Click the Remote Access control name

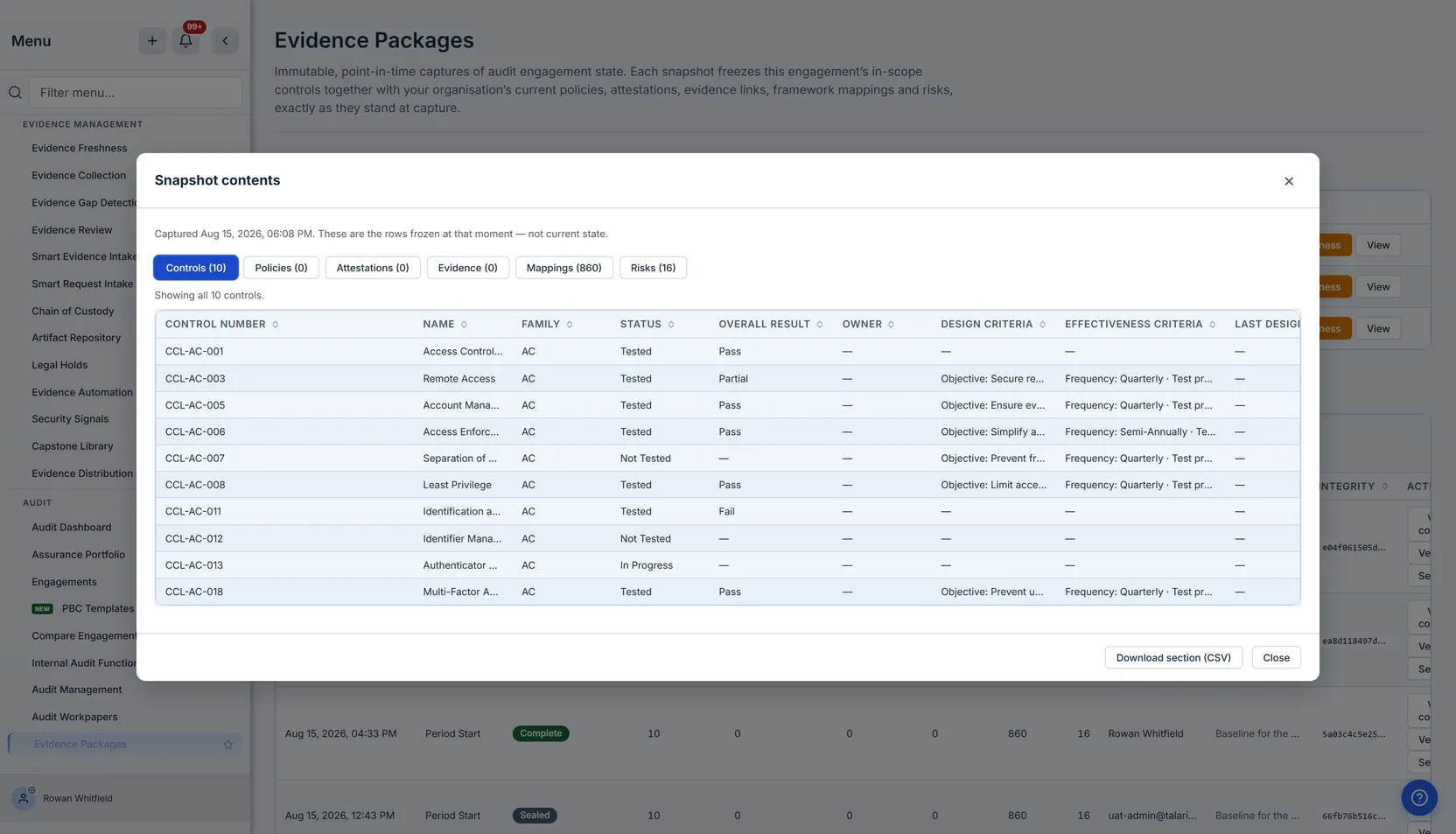point(458,379)
